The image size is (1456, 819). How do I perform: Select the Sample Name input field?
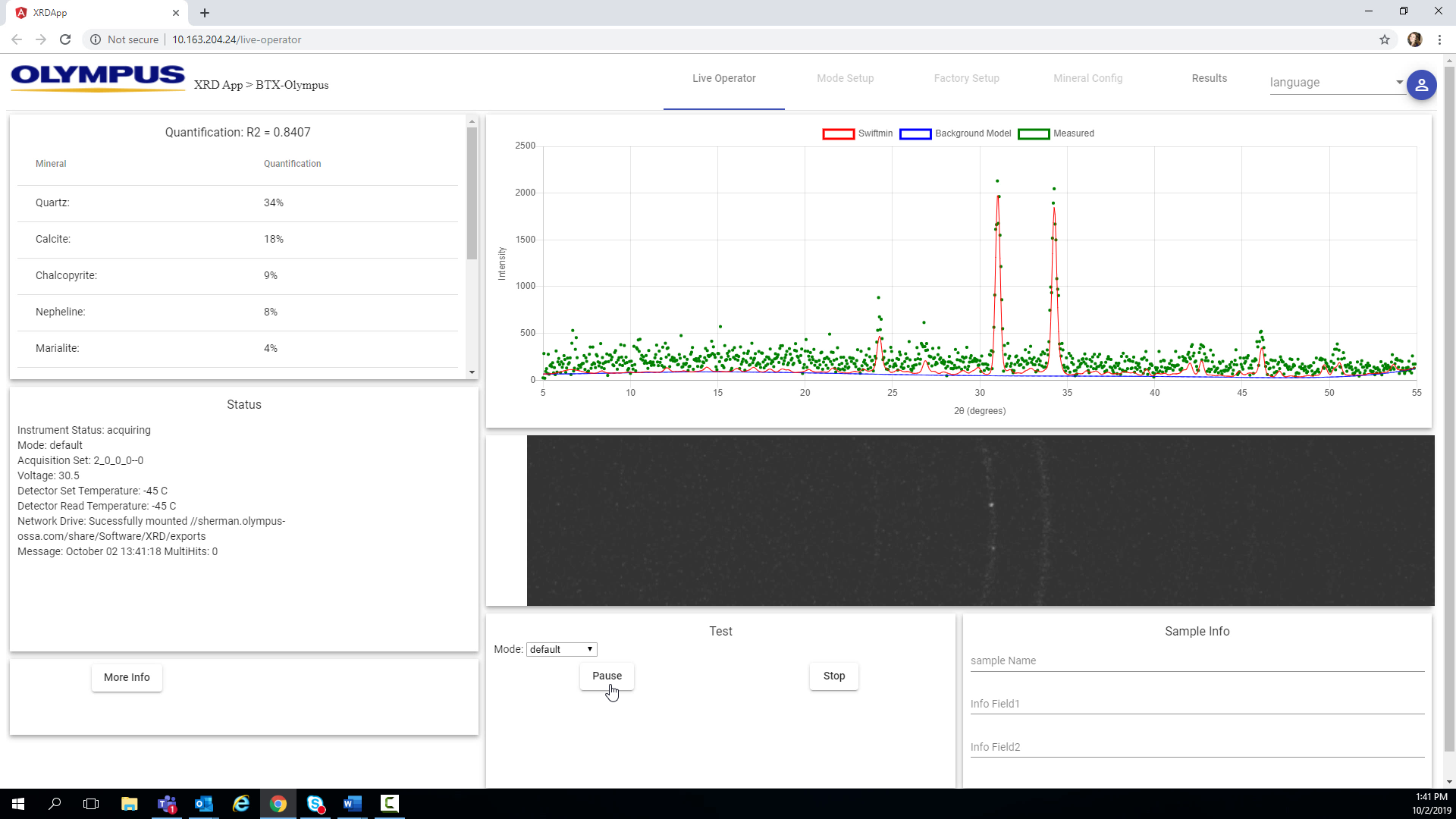1197,660
